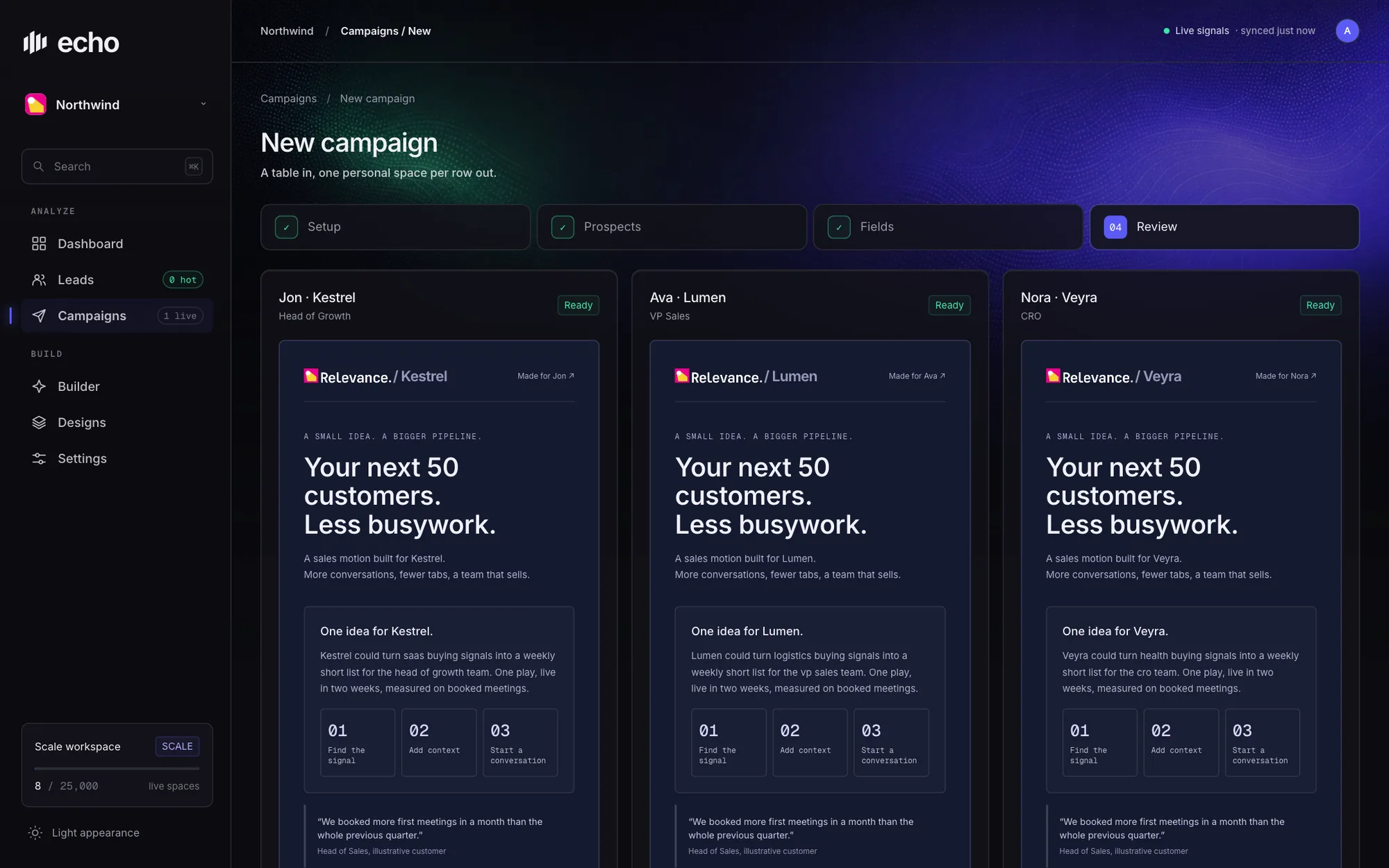Click the '0 hot' Leads badge
The image size is (1389, 868).
[x=183, y=280]
